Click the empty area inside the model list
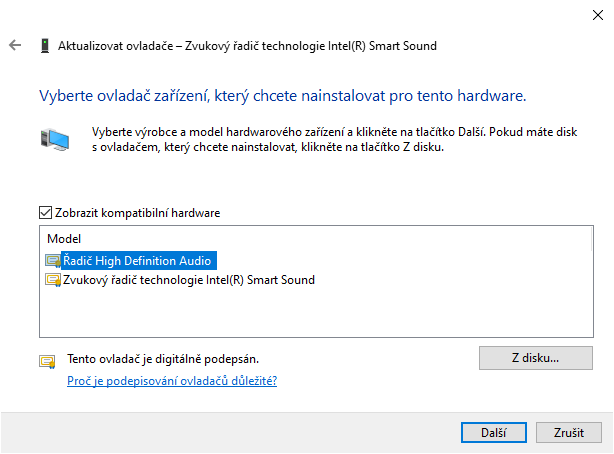Viewport: 614px width, 454px height. coord(316,312)
